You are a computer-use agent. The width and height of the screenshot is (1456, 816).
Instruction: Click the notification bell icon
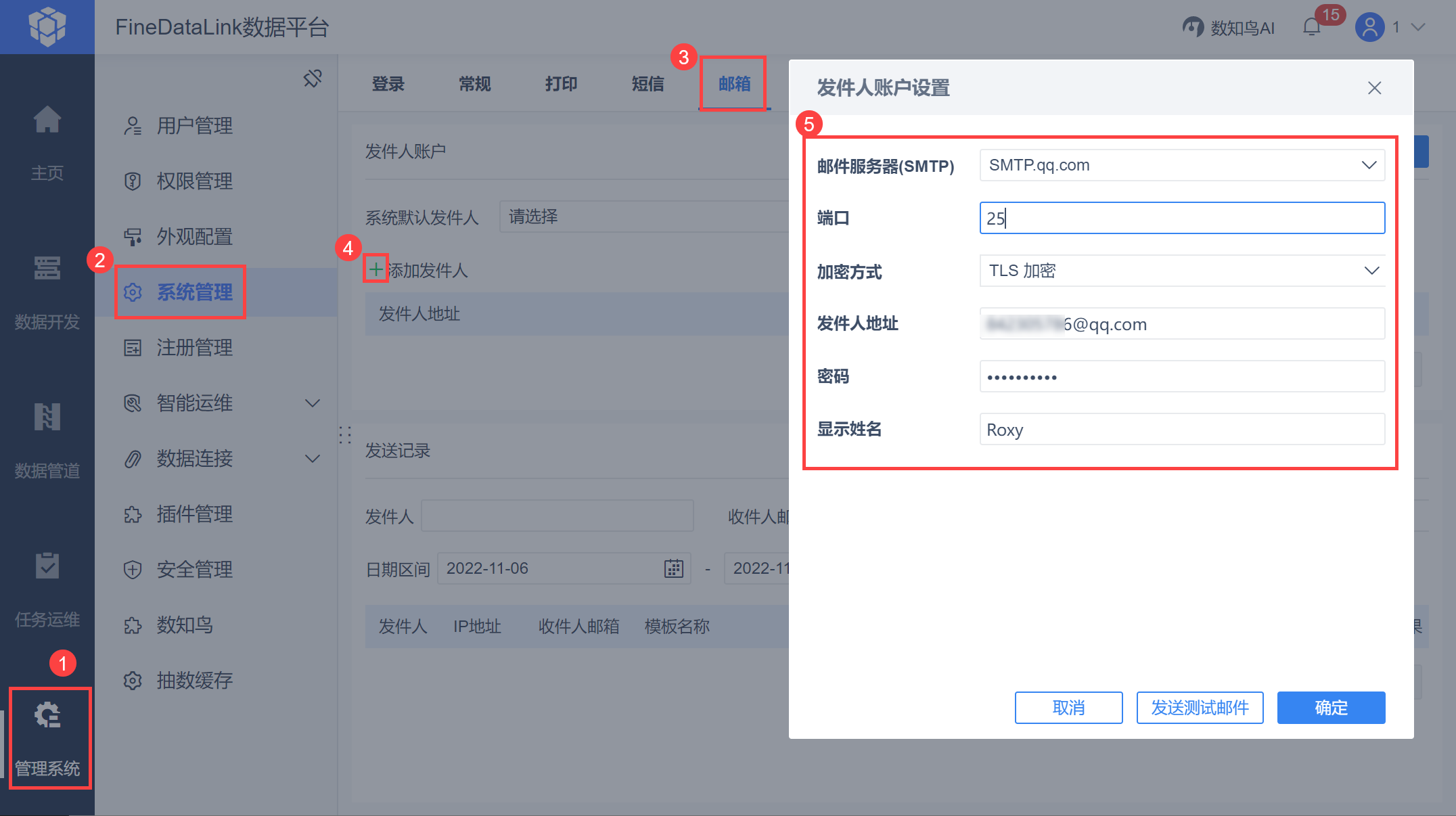pyautogui.click(x=1311, y=28)
